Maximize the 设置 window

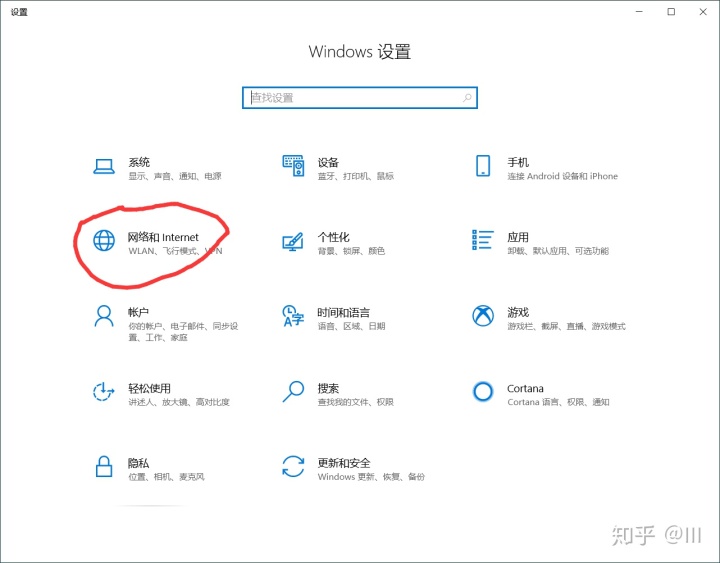671,11
